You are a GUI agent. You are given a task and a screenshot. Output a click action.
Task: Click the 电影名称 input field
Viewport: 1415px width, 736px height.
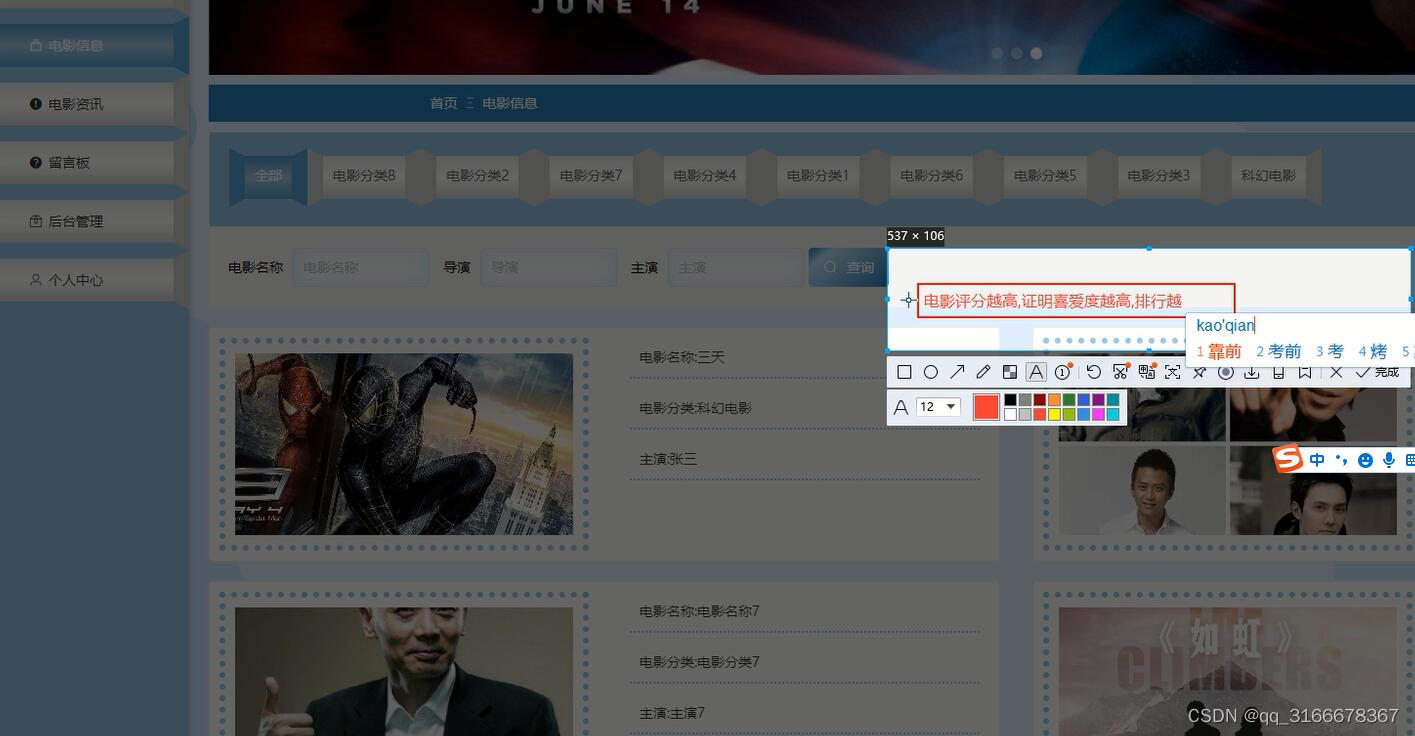[x=360, y=267]
